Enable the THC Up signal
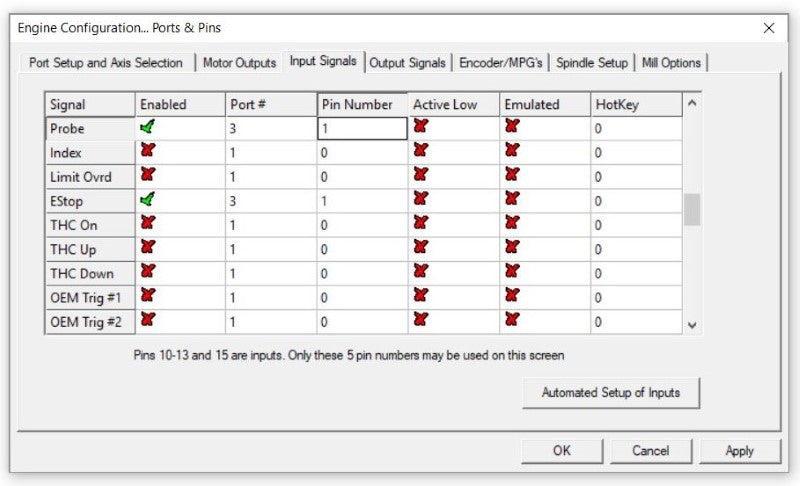The width and height of the screenshot is (800, 486). coord(148,247)
